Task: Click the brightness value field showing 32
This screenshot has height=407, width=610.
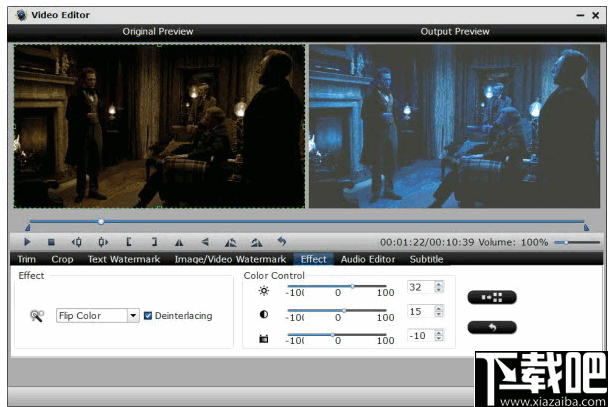Action: tap(421, 287)
